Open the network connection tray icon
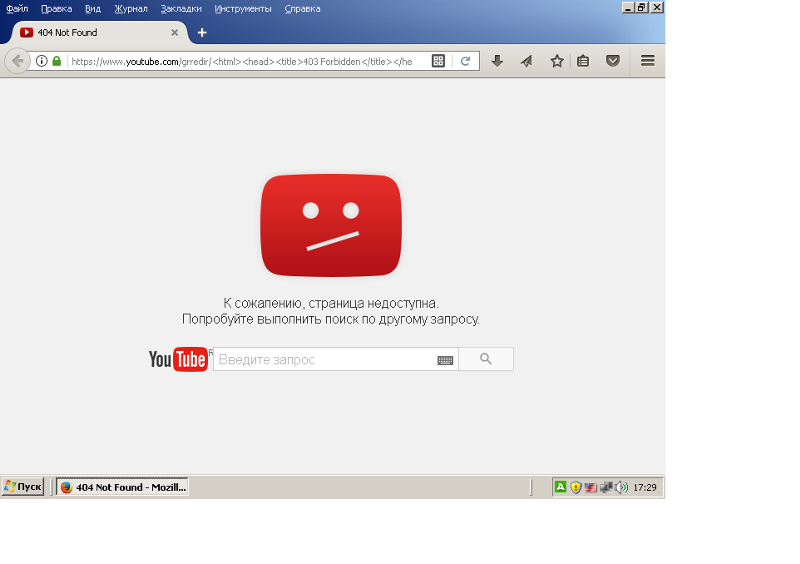 tap(606, 487)
